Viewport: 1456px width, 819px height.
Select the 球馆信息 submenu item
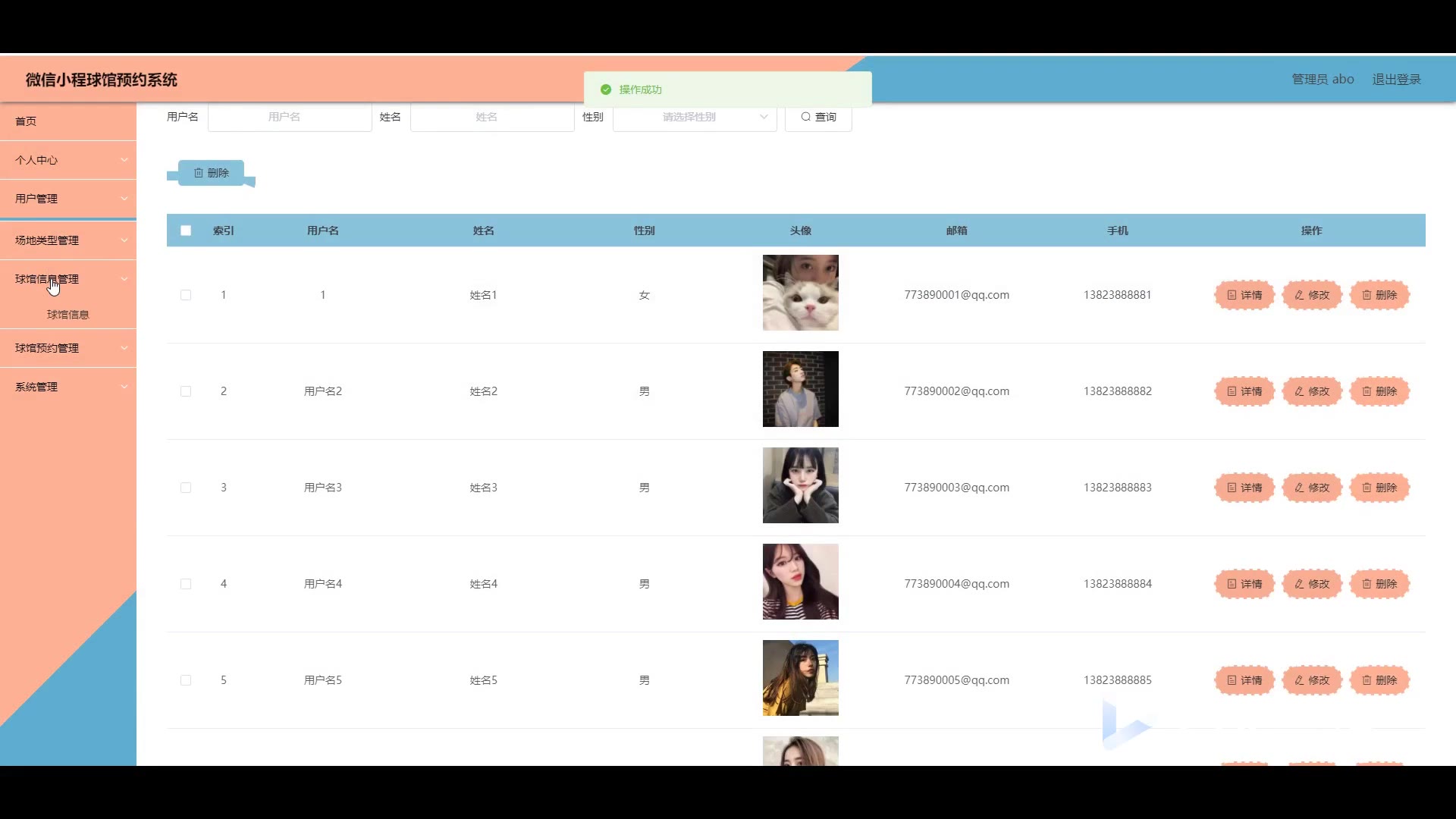pos(68,314)
